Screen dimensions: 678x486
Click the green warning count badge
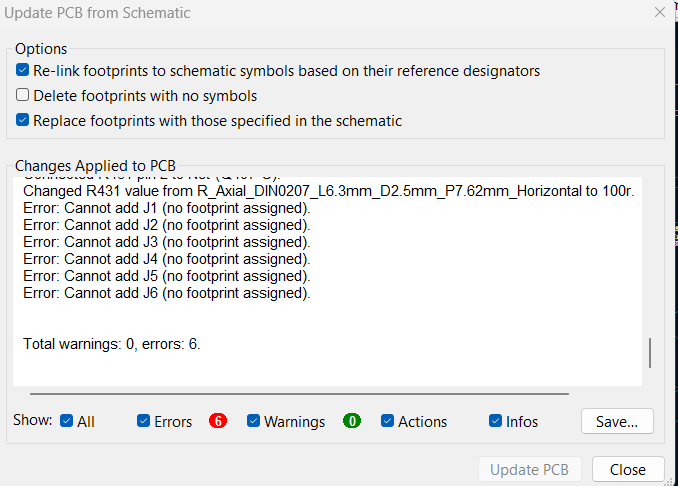(x=352, y=421)
